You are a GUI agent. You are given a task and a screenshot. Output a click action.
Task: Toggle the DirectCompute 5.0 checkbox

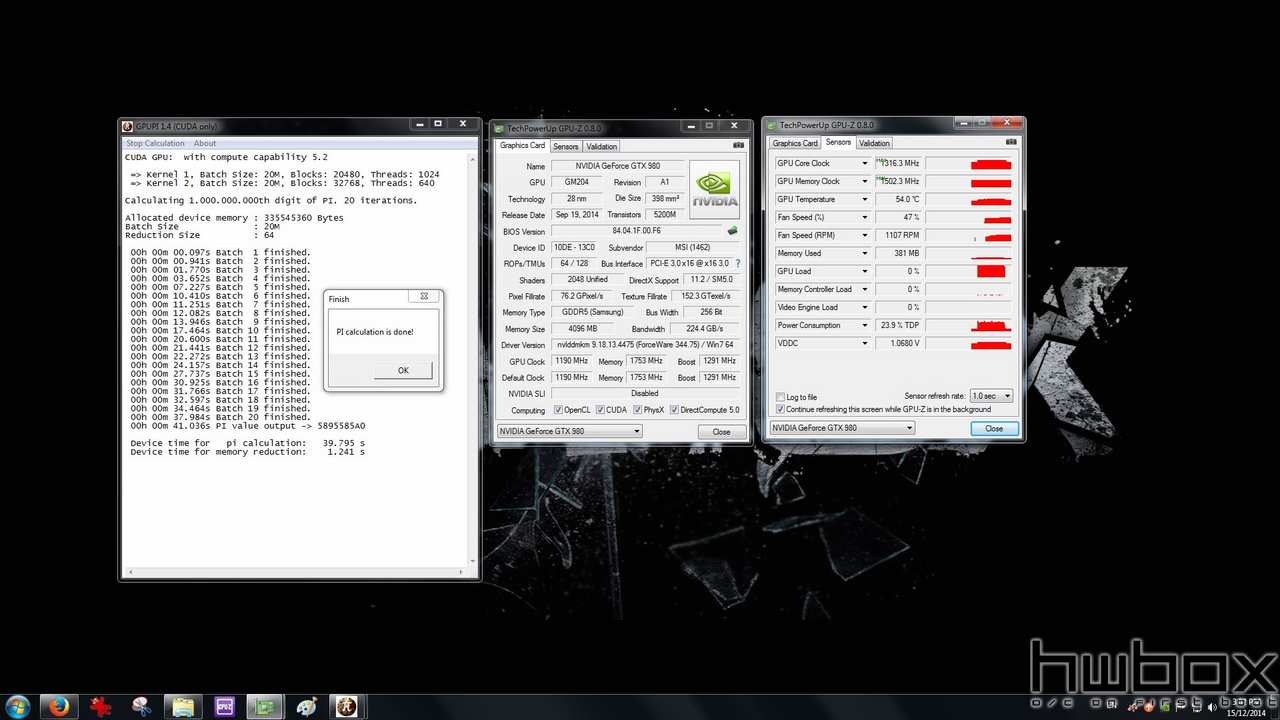[x=675, y=410]
